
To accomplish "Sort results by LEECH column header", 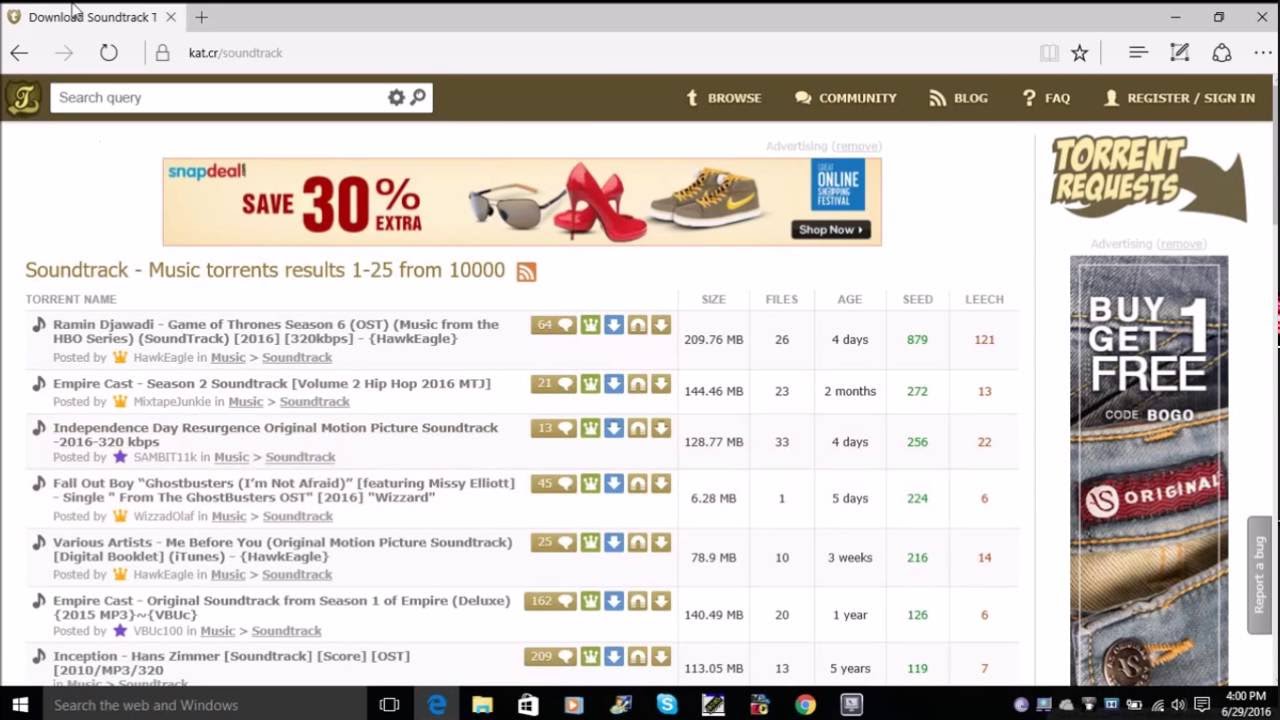I will click(x=984, y=299).
